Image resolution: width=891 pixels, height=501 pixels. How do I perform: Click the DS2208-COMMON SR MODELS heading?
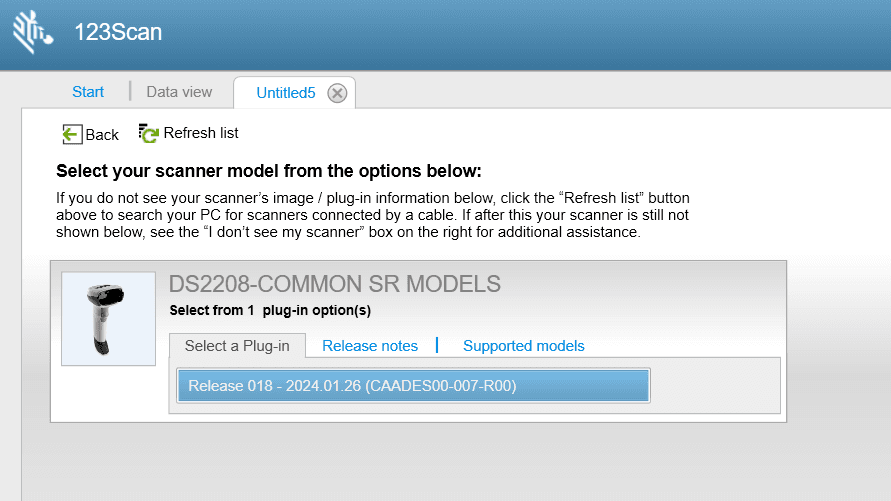point(335,284)
